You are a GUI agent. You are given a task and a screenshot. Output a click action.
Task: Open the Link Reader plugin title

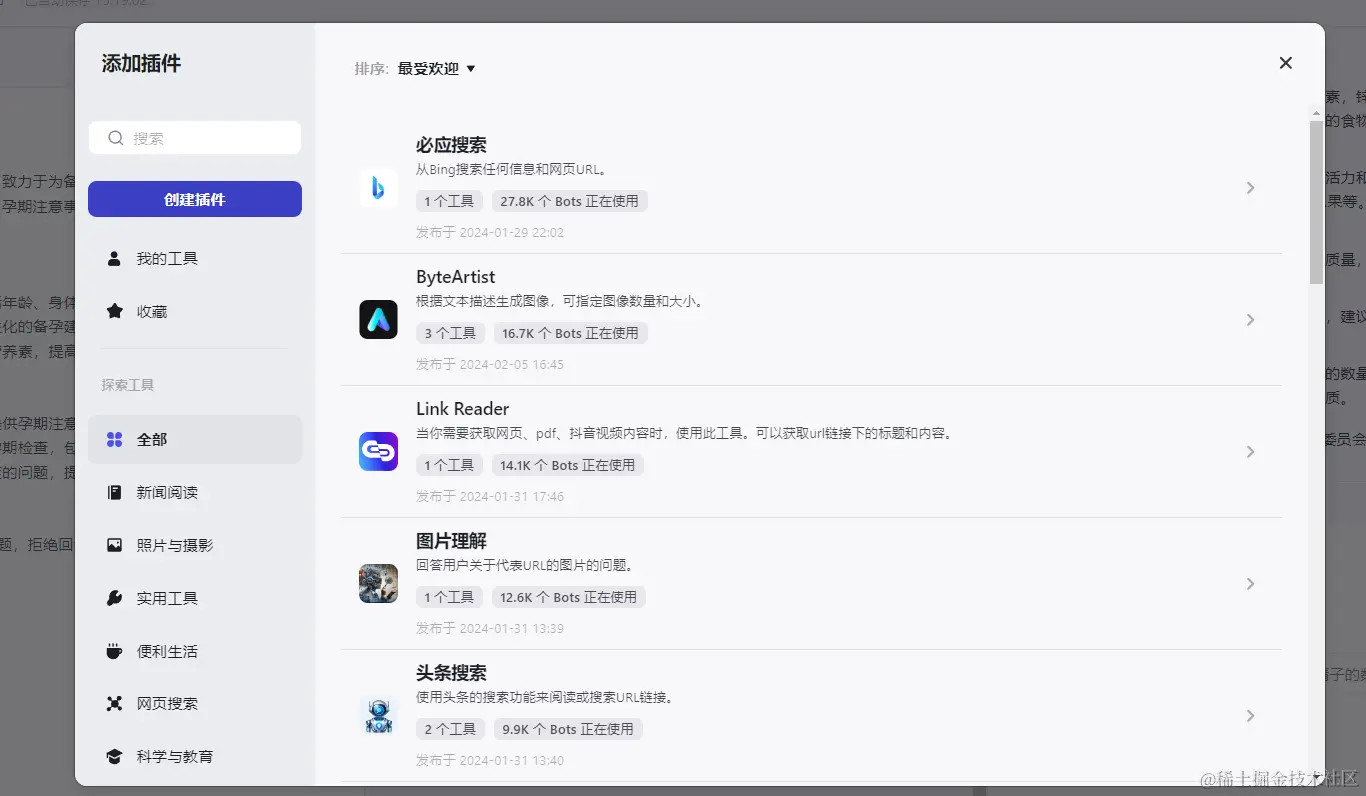tap(463, 409)
